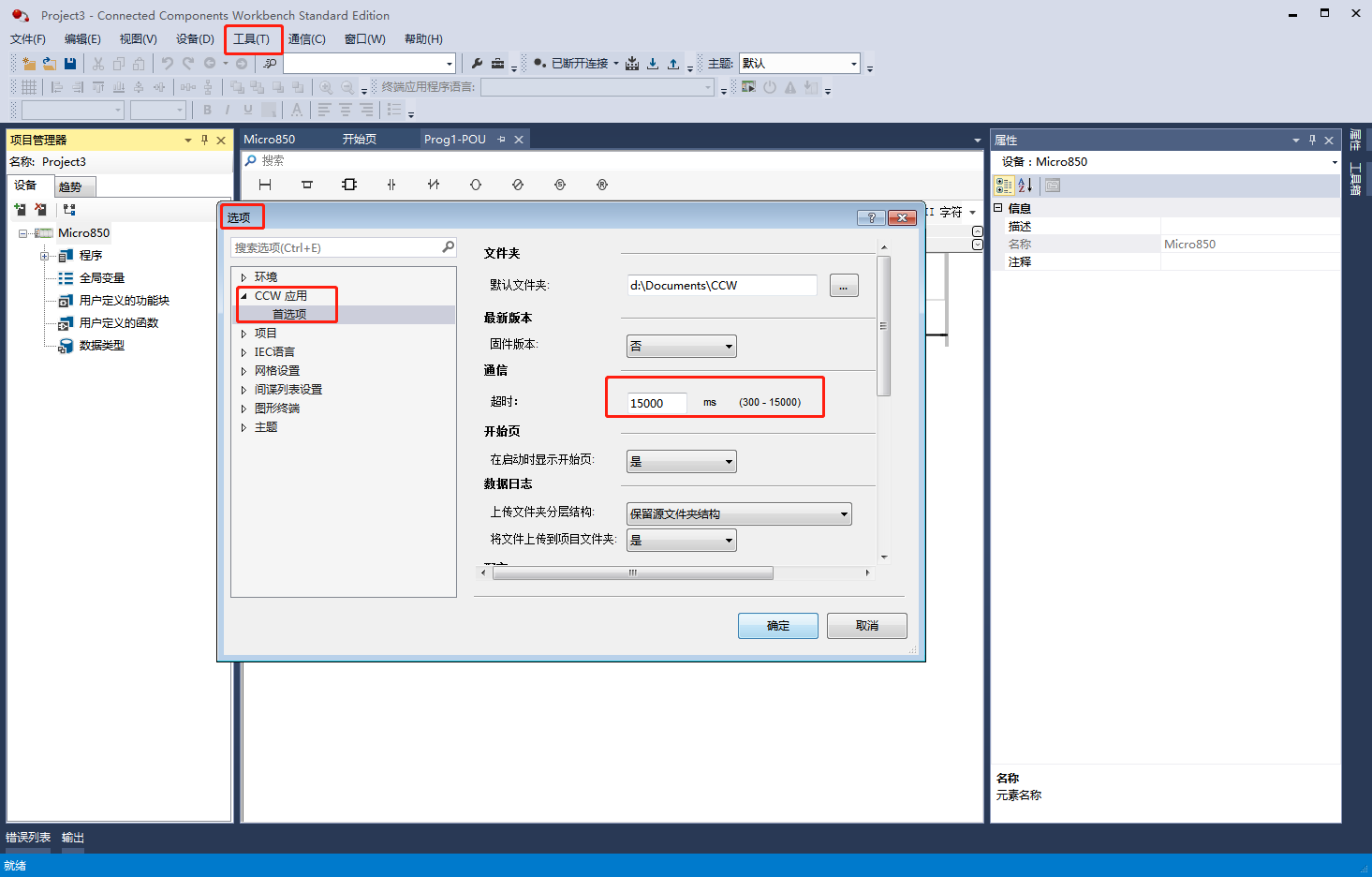This screenshot has height=877, width=1372.
Task: Click the 取消 button
Action: 866,626
